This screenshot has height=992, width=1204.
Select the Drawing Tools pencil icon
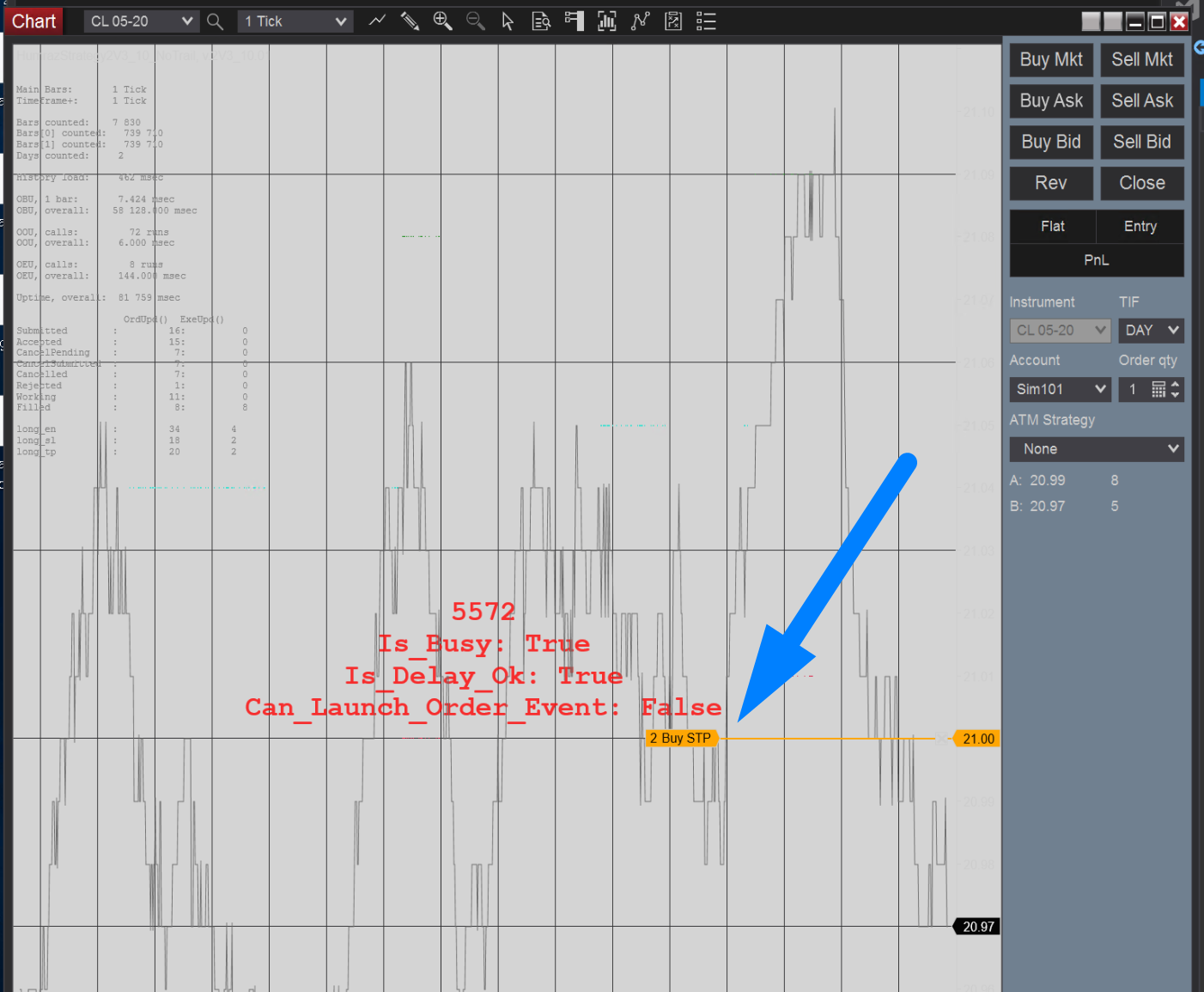coord(410,21)
